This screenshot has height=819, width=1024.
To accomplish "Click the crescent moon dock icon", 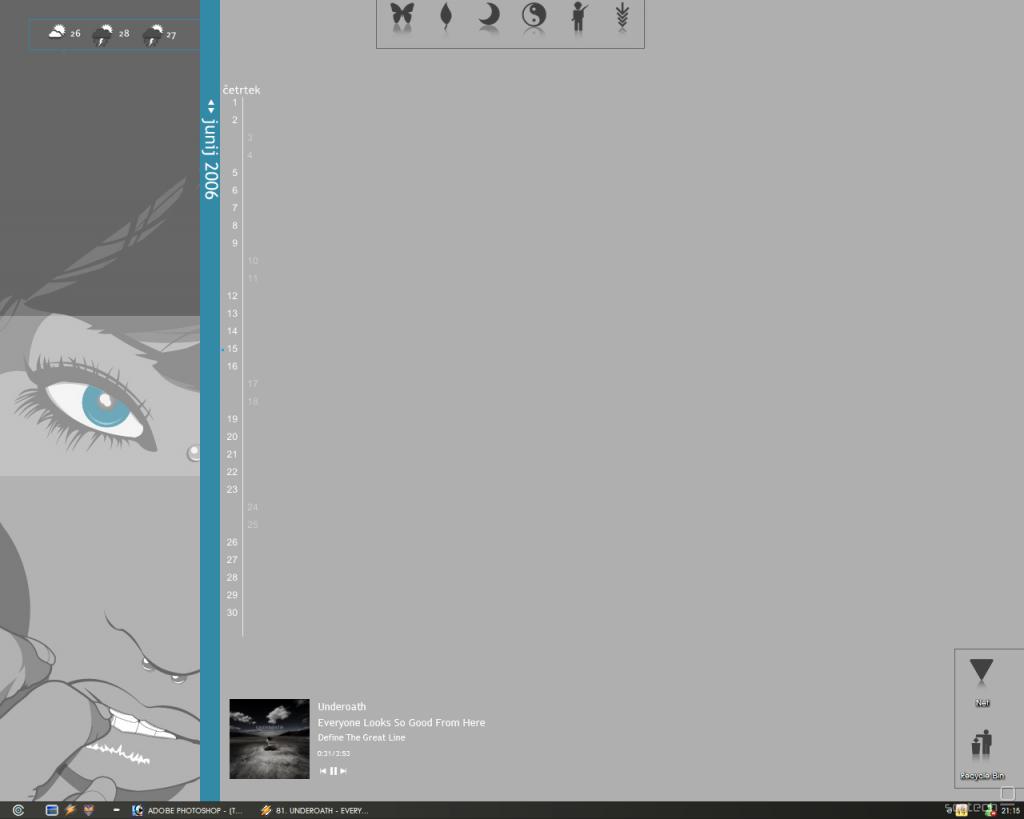I will pyautogui.click(x=489, y=15).
